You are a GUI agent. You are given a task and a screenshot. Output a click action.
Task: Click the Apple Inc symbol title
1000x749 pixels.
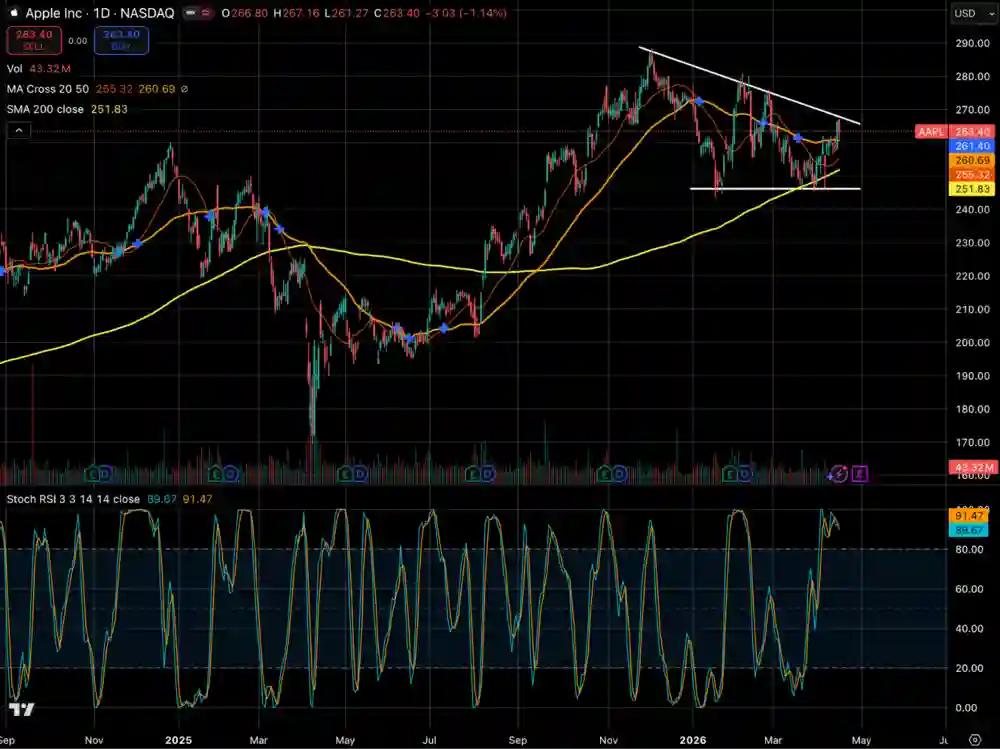click(x=57, y=13)
